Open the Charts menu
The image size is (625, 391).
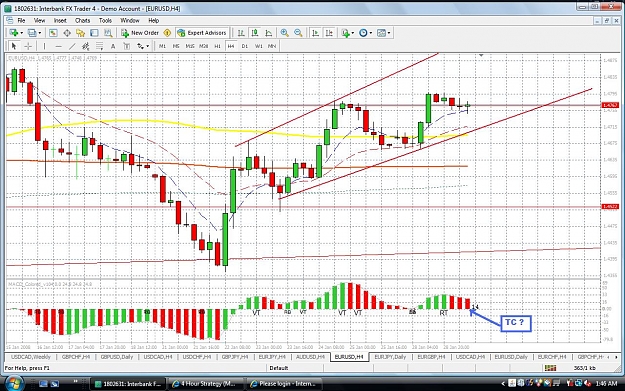tap(83, 20)
